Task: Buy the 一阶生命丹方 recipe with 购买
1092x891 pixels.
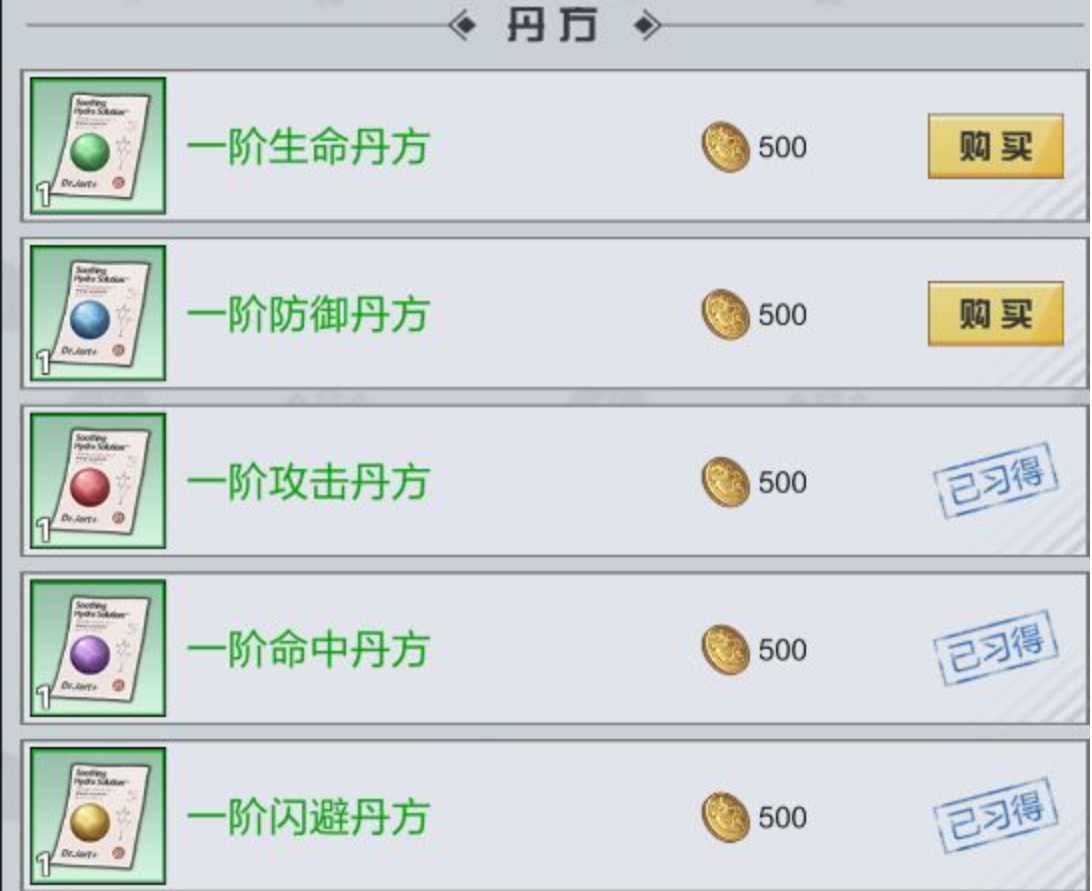Action: coord(996,146)
